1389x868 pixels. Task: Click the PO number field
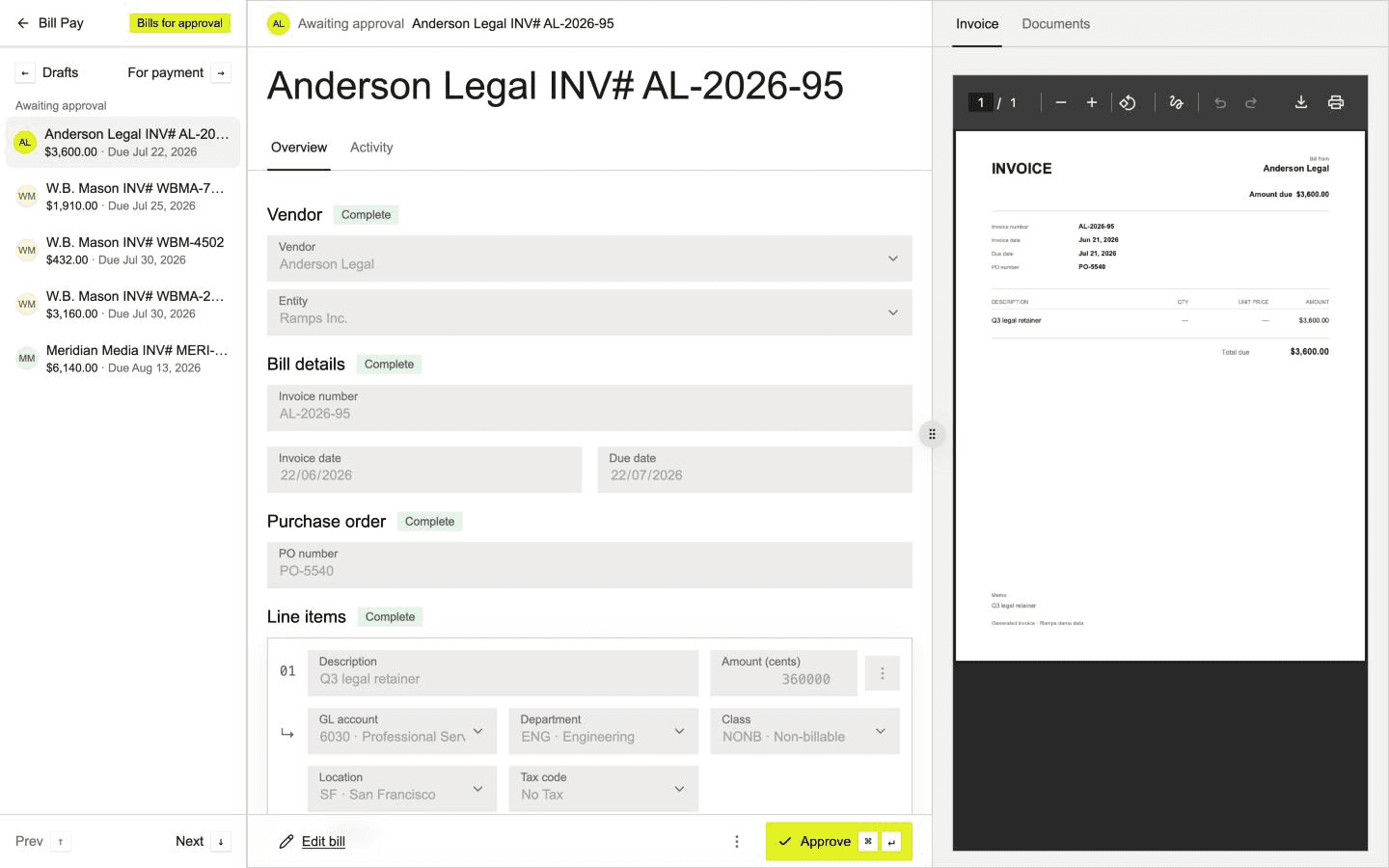589,565
